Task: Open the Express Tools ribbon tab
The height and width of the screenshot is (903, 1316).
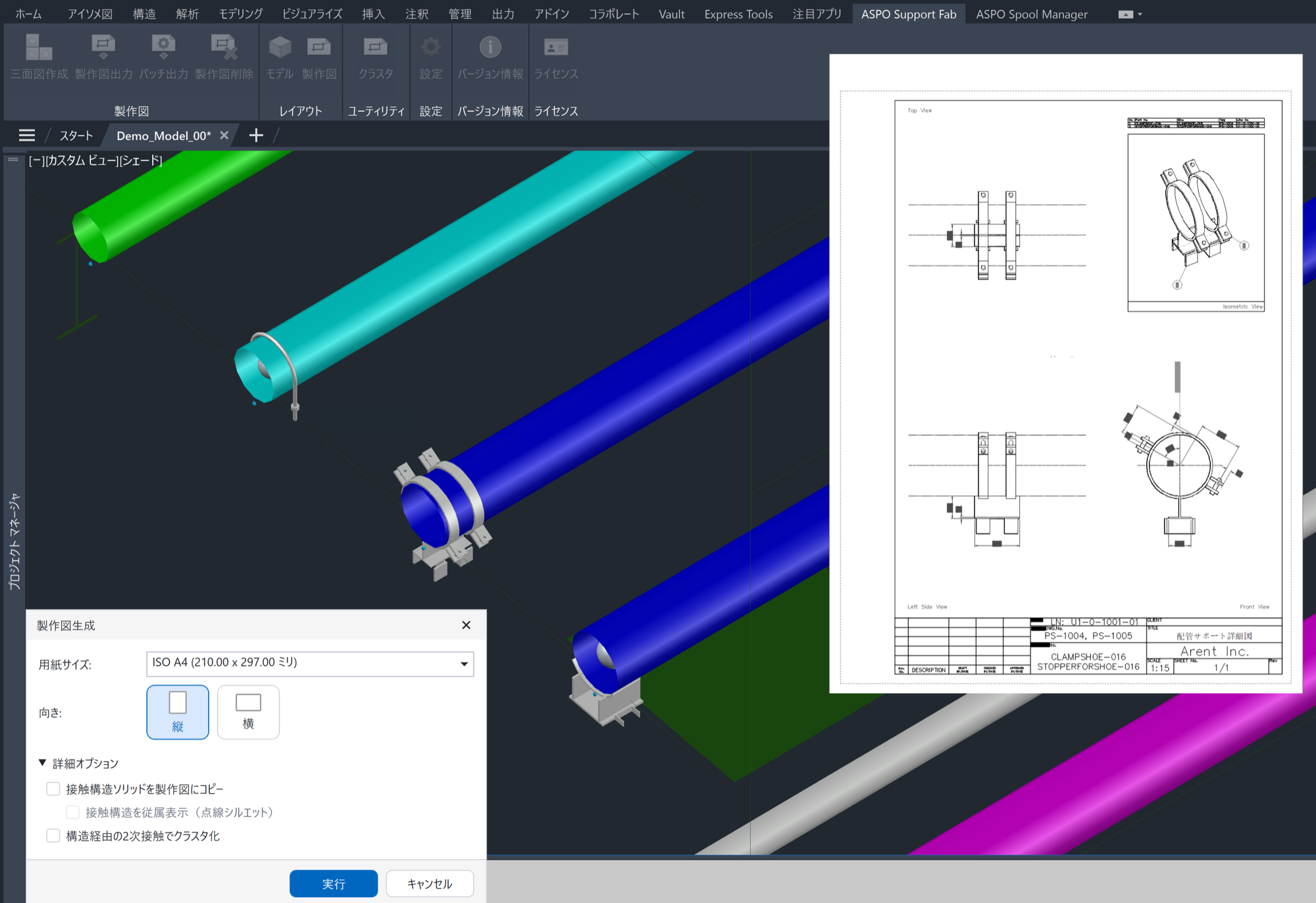Action: point(738,14)
